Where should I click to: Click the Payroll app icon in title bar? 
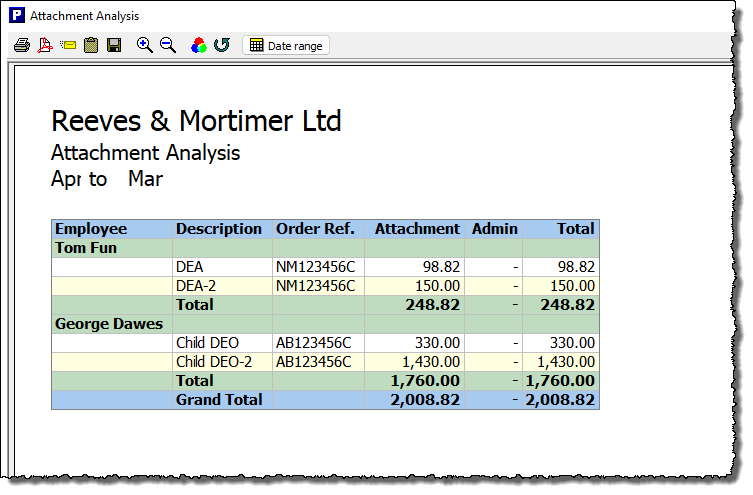point(17,15)
